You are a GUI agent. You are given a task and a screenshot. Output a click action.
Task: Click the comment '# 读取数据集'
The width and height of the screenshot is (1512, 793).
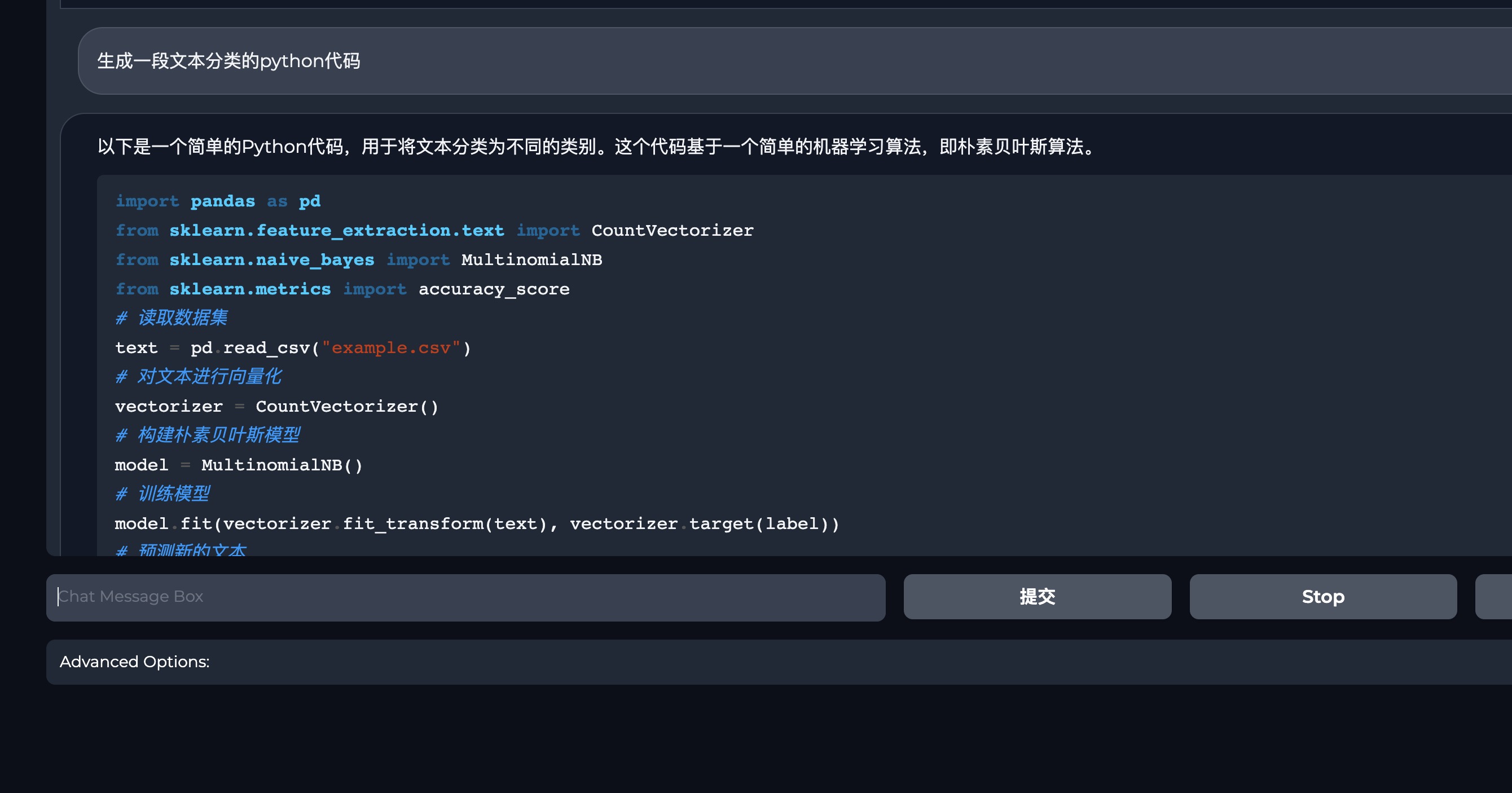point(172,318)
